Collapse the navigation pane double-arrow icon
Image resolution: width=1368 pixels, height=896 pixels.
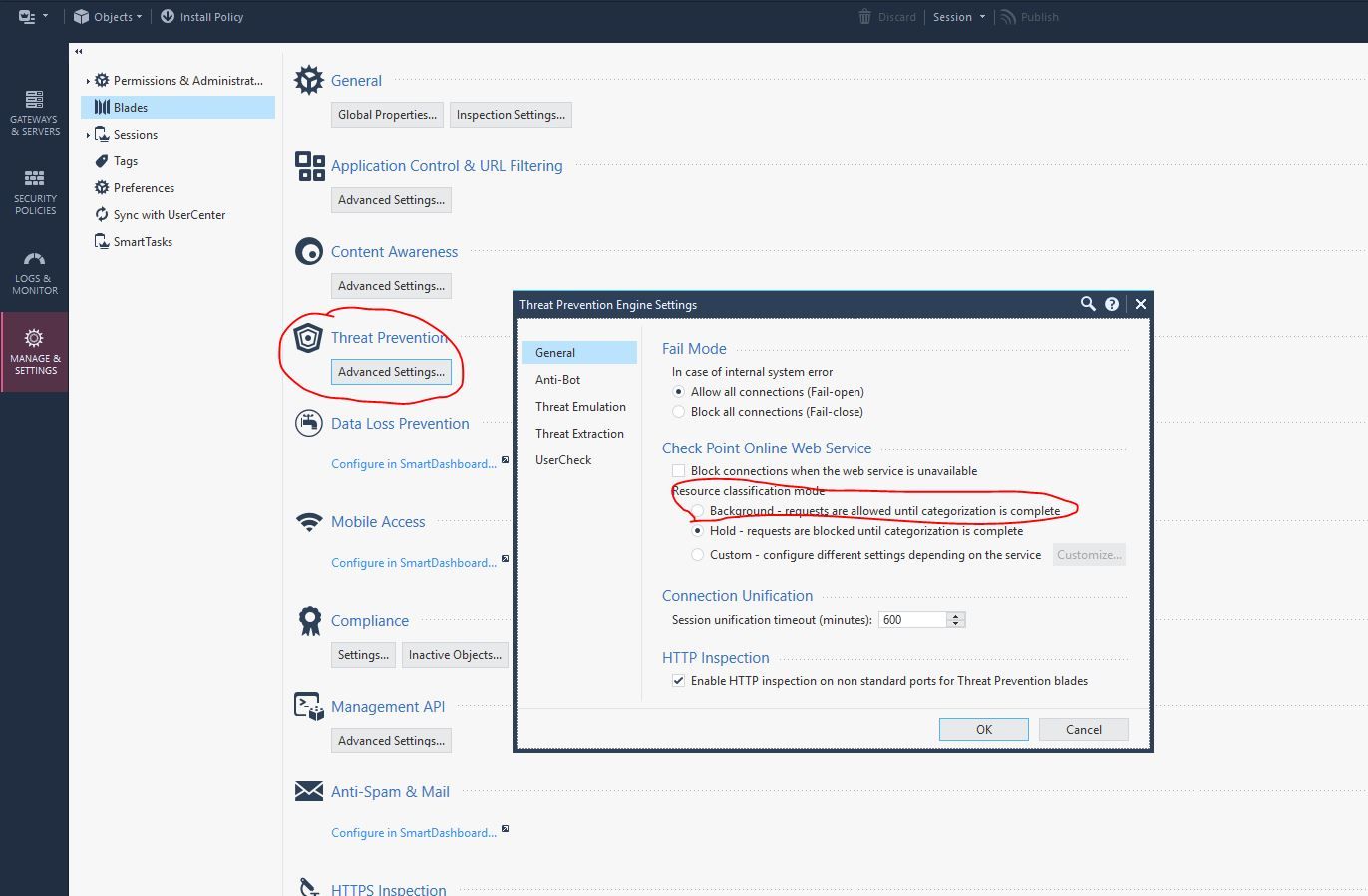[x=78, y=51]
